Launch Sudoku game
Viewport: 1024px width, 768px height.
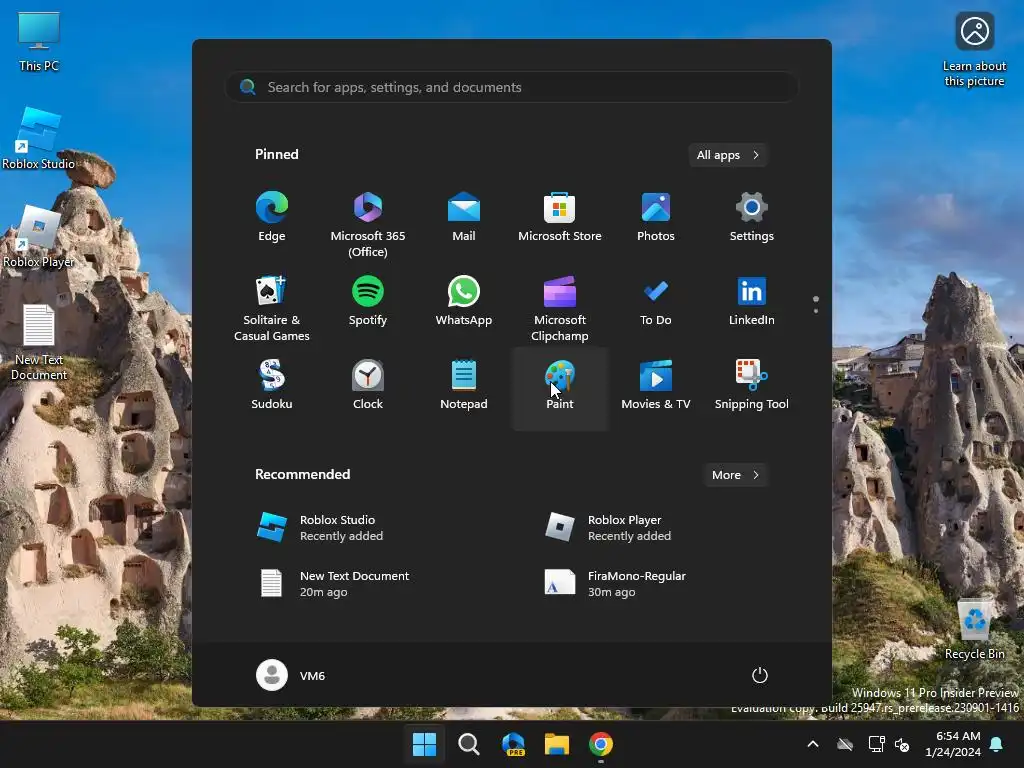pos(272,385)
